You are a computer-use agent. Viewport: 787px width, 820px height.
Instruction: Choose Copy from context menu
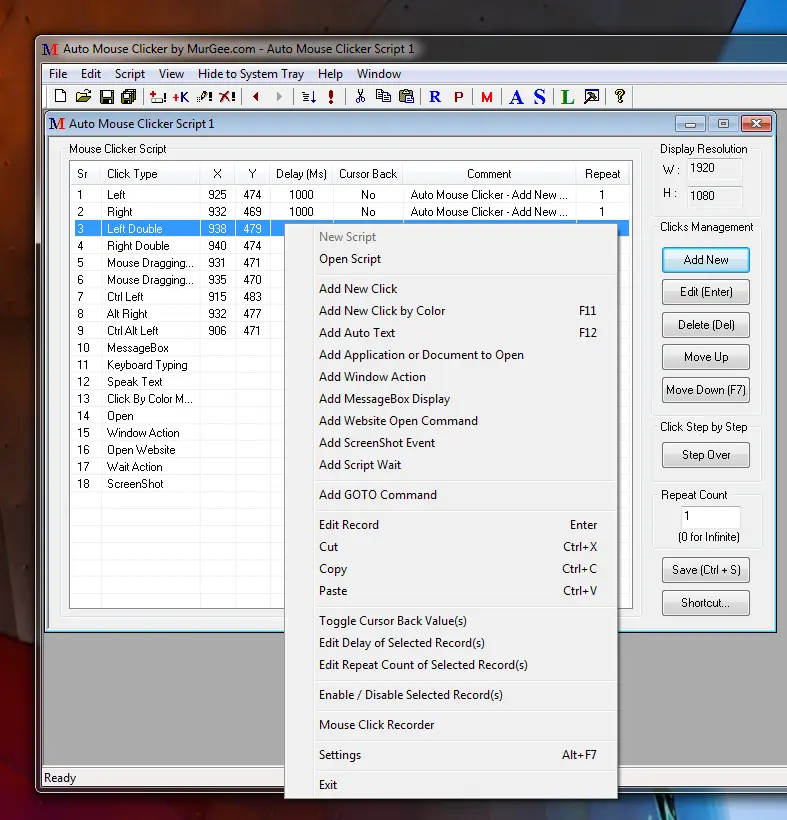tap(451, 568)
